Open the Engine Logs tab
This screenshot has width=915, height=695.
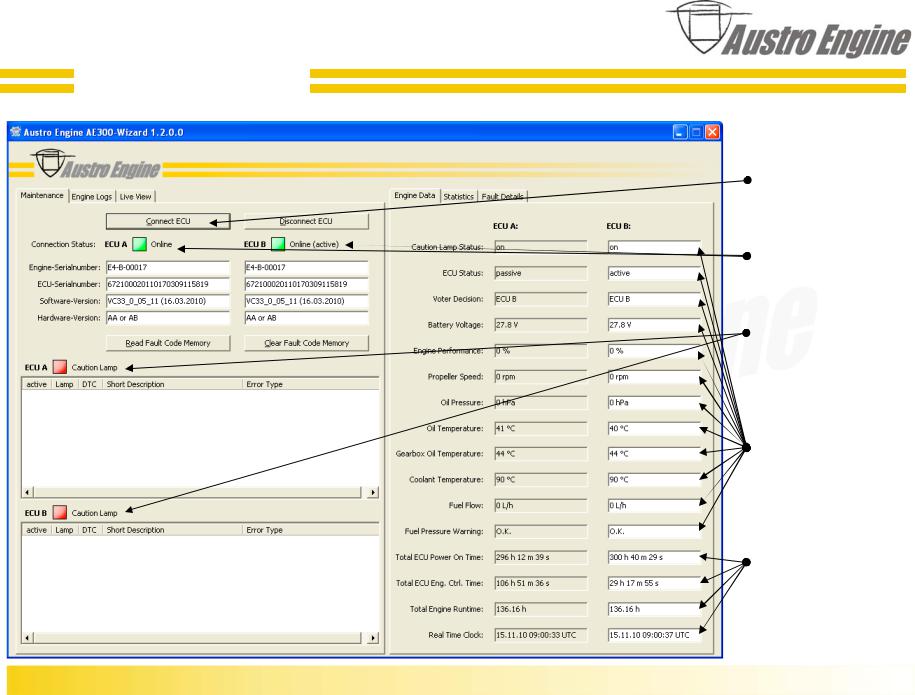pos(92,197)
